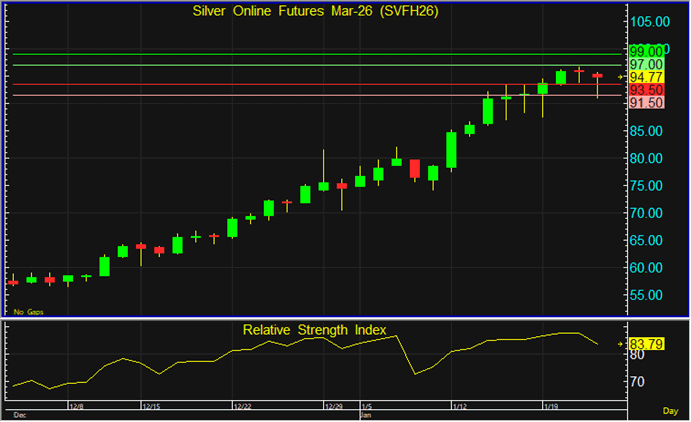Click the 1/12 date marker
The image size is (691, 422).
tap(460, 407)
